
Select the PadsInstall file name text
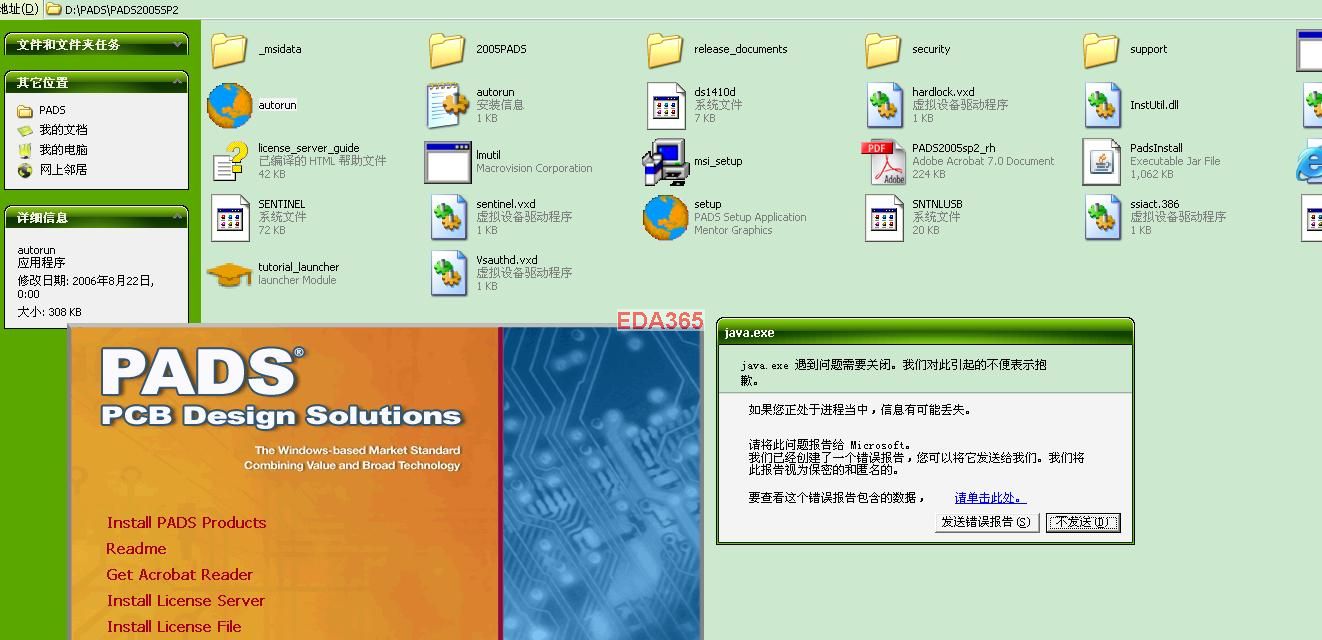(x=1156, y=148)
